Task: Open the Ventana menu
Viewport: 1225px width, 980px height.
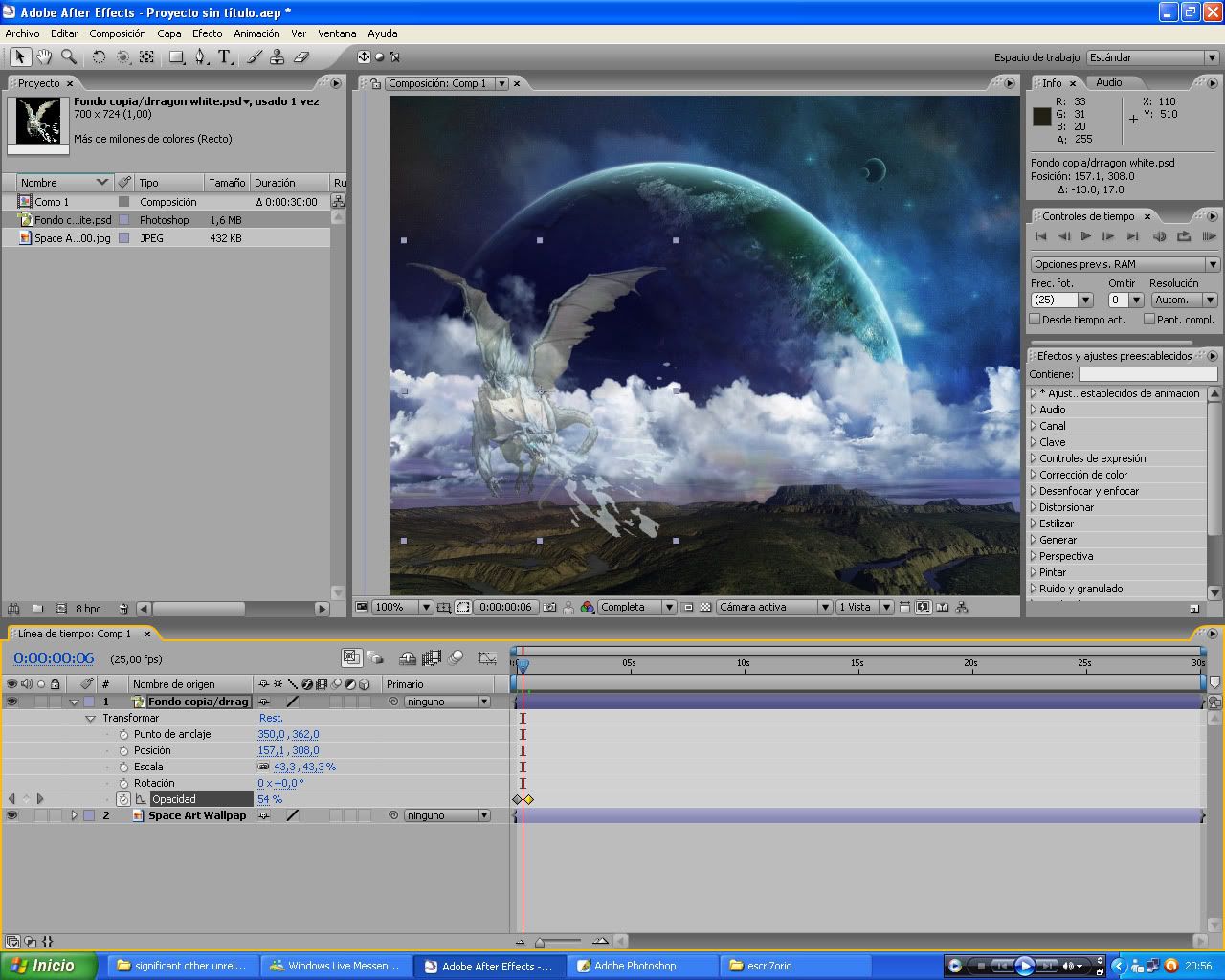Action: point(337,33)
